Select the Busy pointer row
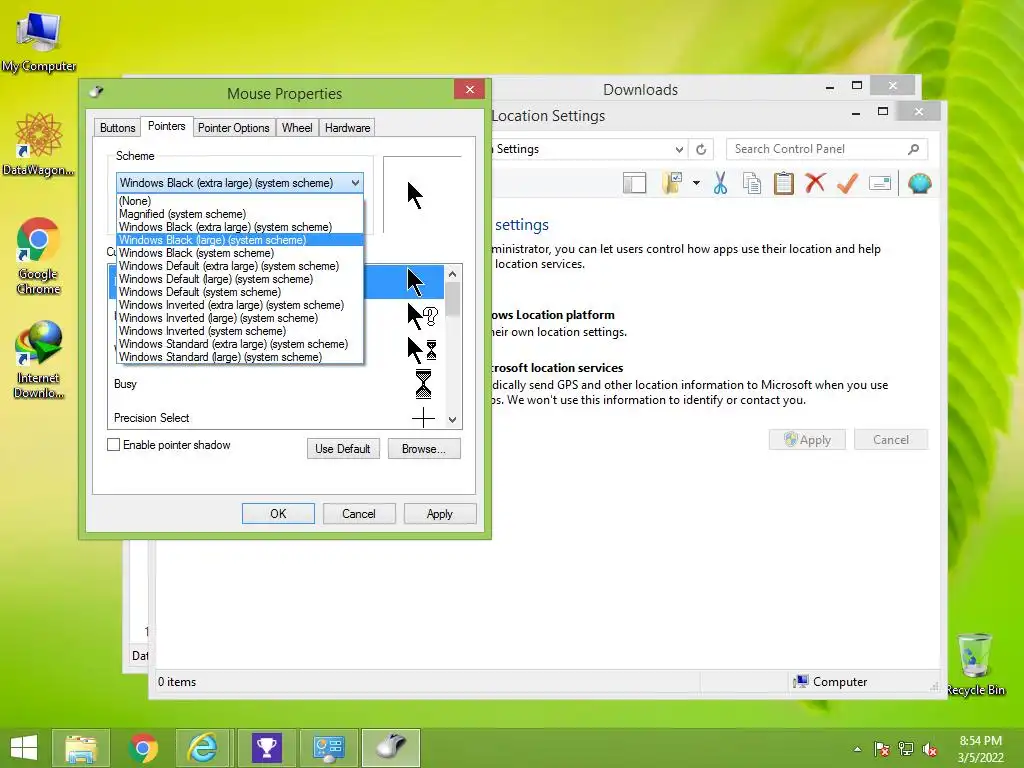The height and width of the screenshot is (768, 1024). [x=277, y=384]
